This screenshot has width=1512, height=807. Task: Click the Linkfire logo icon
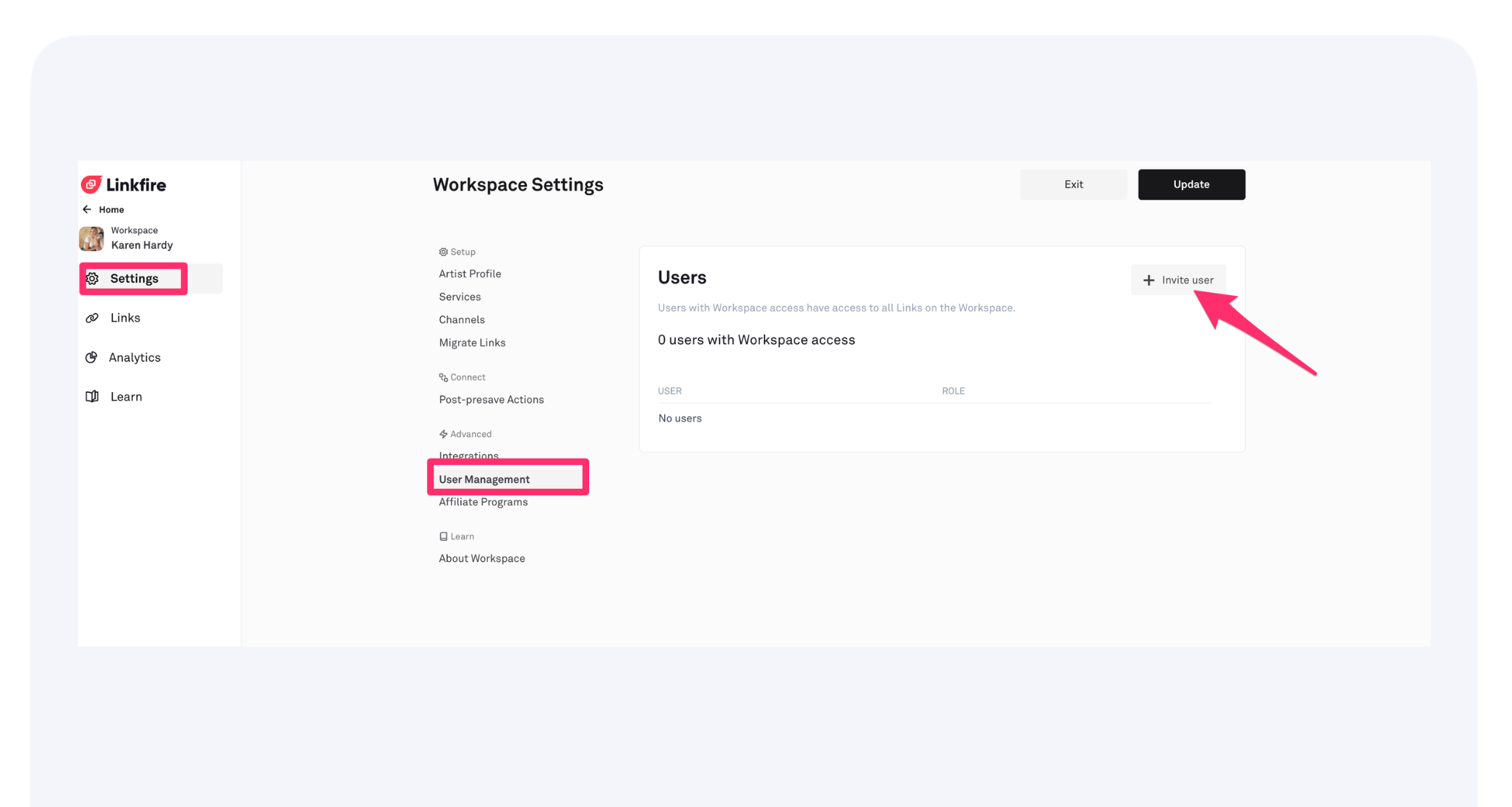coord(91,184)
